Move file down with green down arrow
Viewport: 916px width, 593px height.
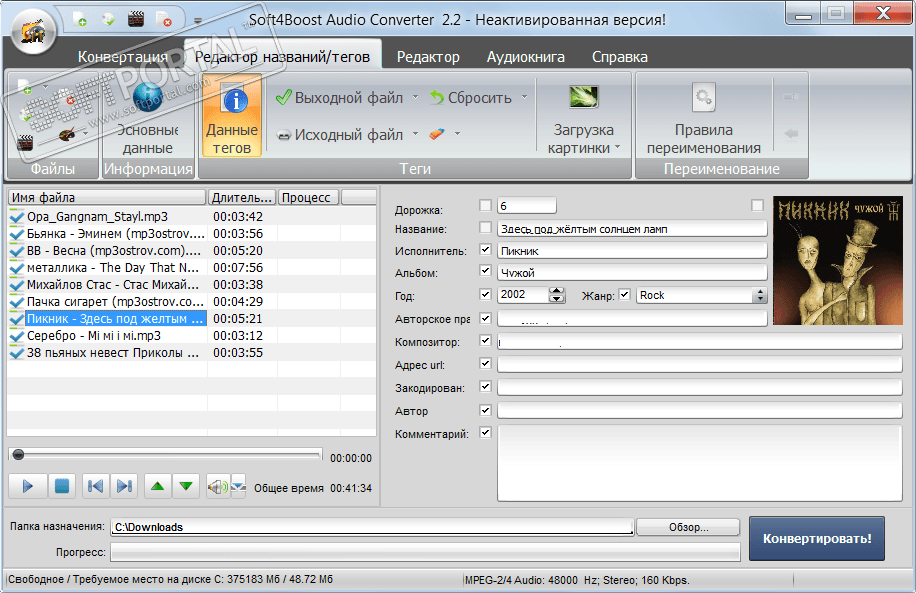(x=186, y=486)
